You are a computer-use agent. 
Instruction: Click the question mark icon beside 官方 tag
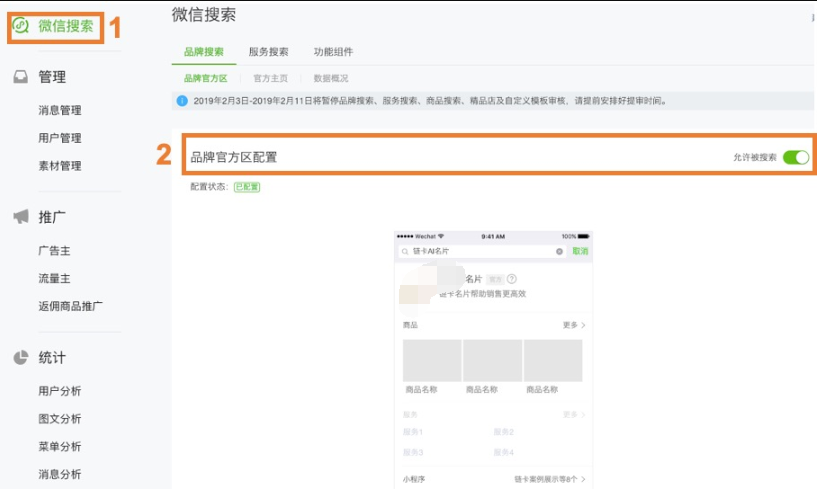pyautogui.click(x=512, y=279)
